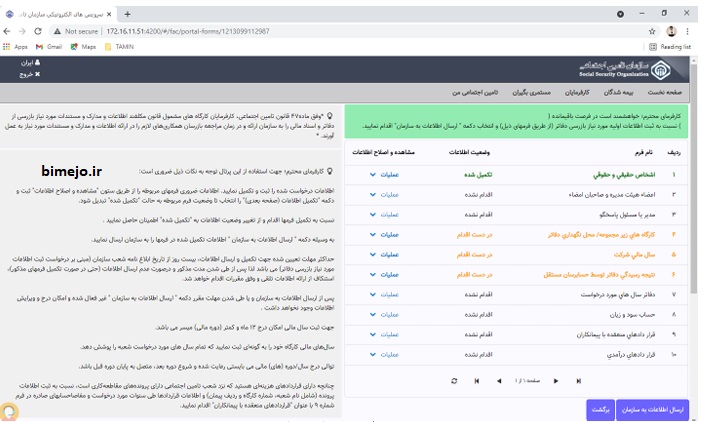Click the chat bubble icon bottom-left
The width and height of the screenshot is (707, 422).
point(9,412)
